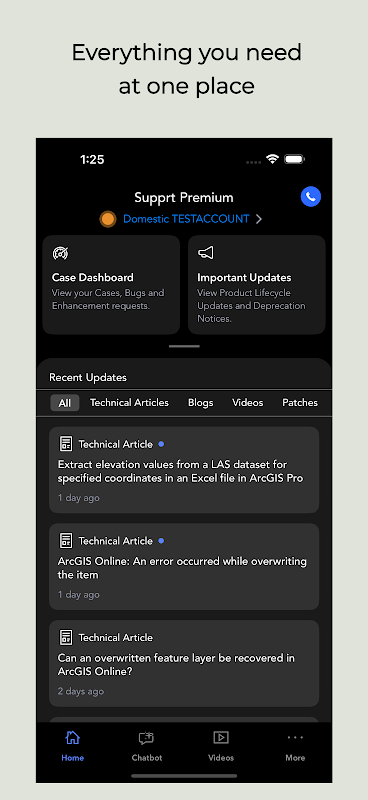Screen dimensions: 368x800
Task: Open the More ellipsis icon
Action: (295, 737)
